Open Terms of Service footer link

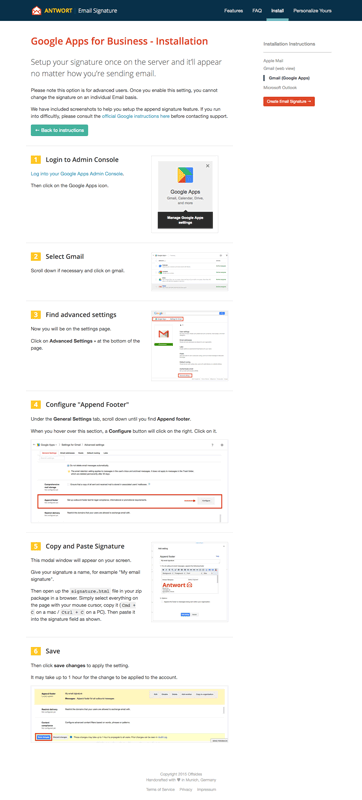coord(160,789)
